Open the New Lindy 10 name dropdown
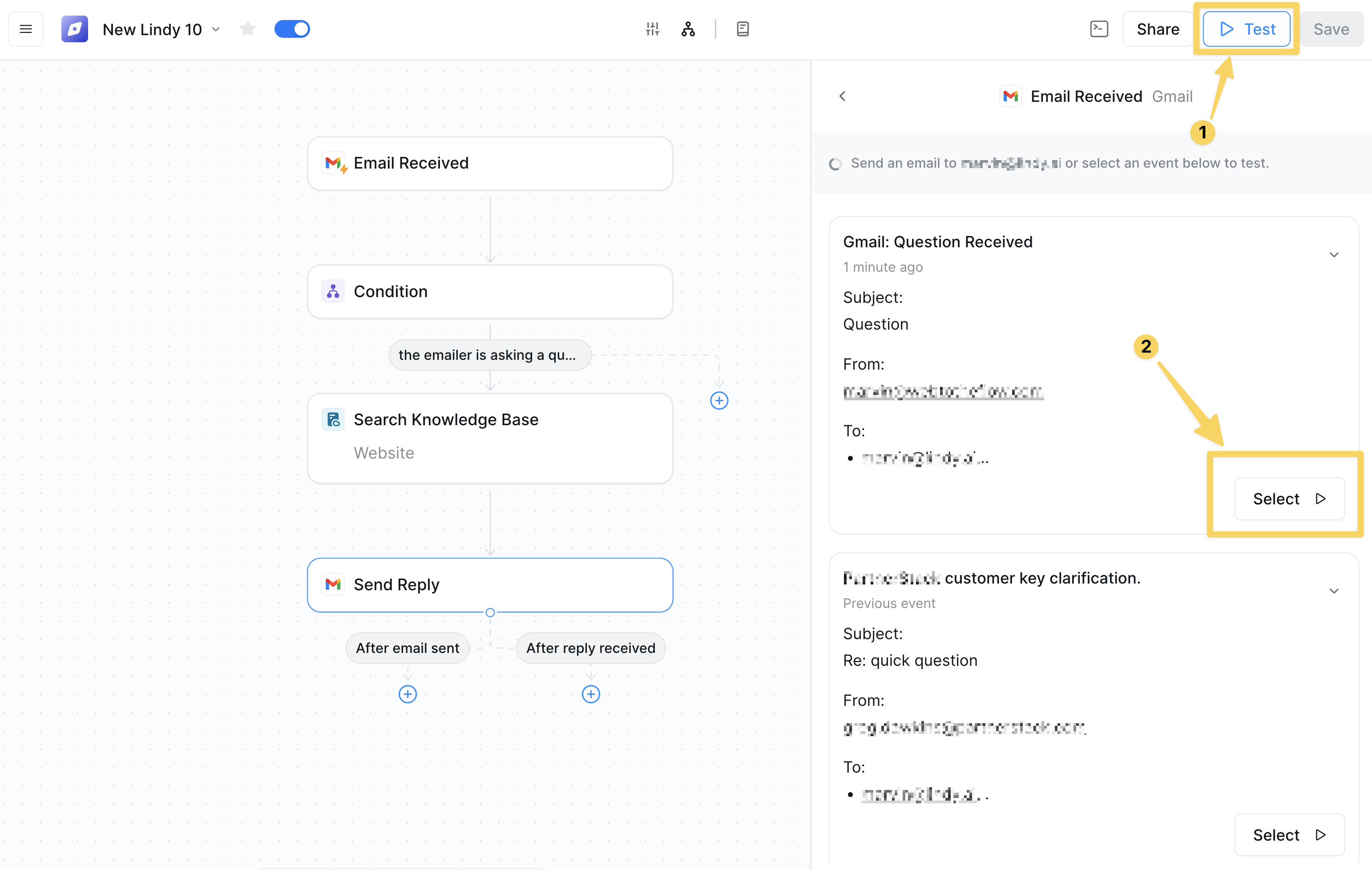1372x870 pixels. coord(215,29)
